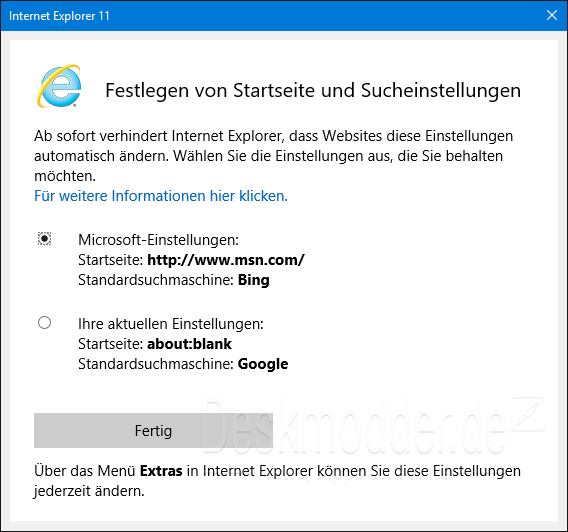Click the Internet Explorer 11 title bar text

click(x=59, y=16)
